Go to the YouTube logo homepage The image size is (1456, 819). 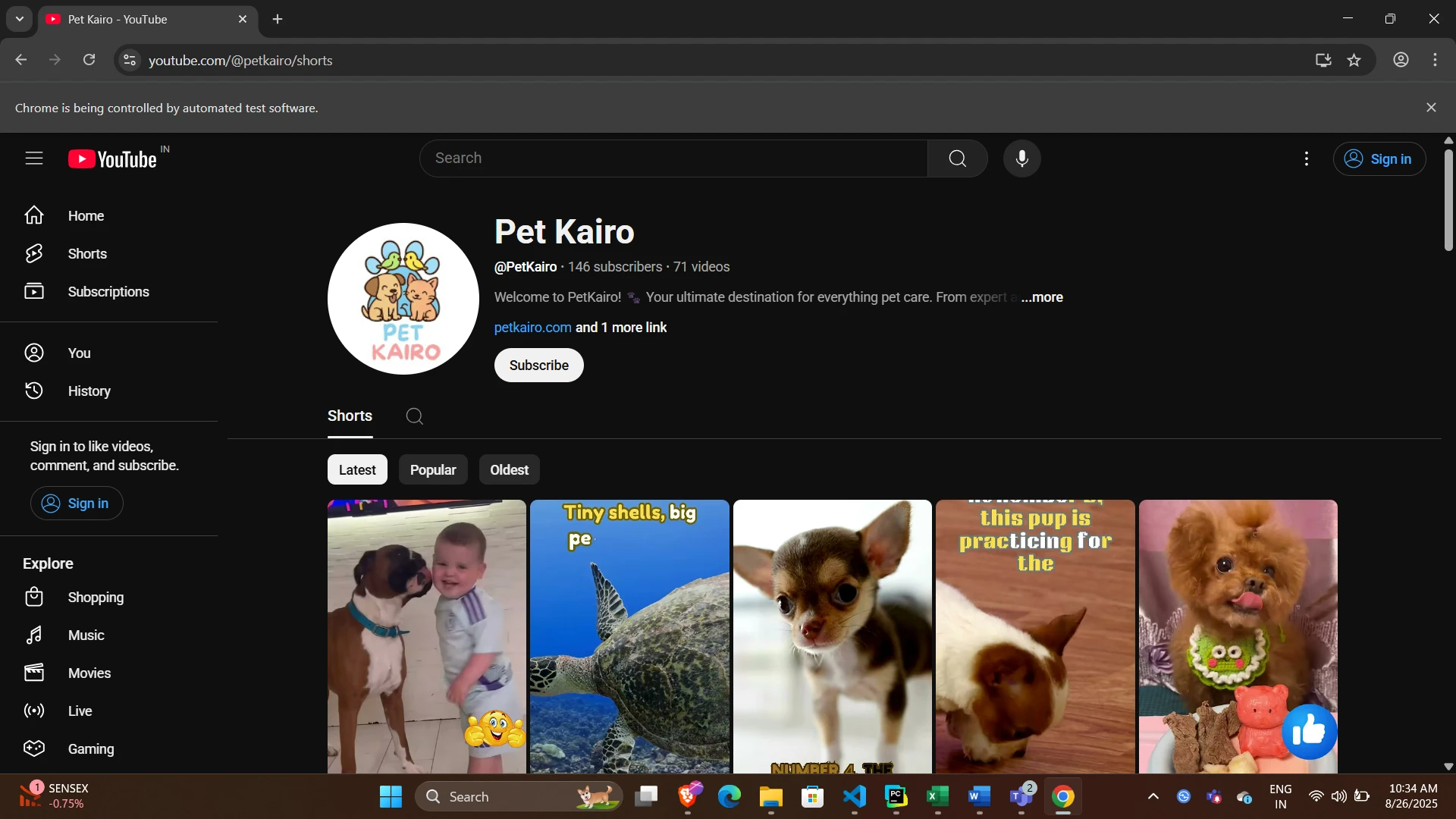(114, 158)
